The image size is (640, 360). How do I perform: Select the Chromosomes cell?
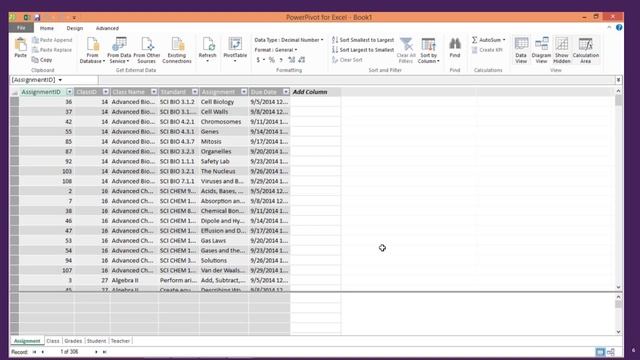224,122
